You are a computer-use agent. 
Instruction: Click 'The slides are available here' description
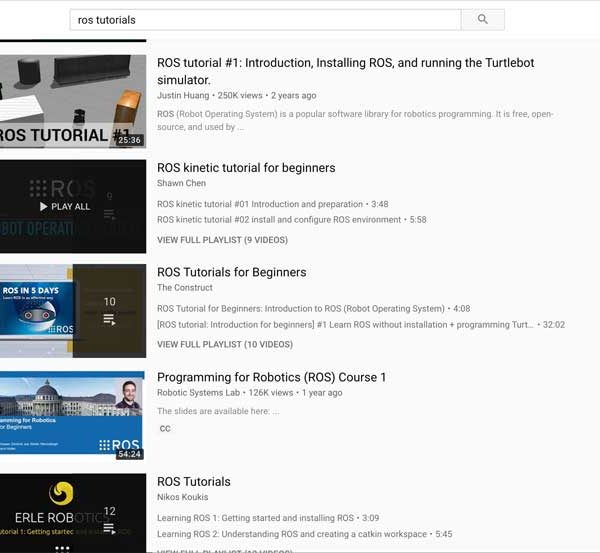218,411
